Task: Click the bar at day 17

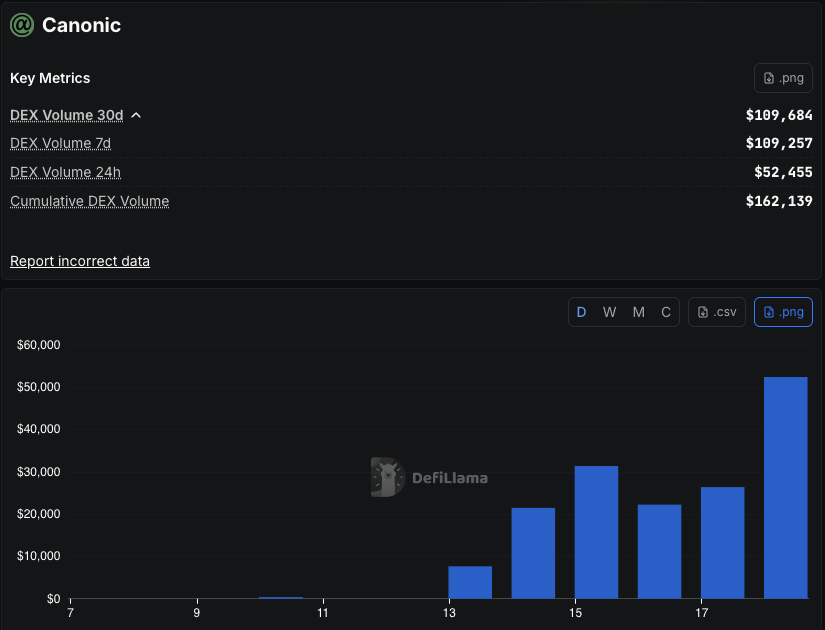Action: (722, 543)
